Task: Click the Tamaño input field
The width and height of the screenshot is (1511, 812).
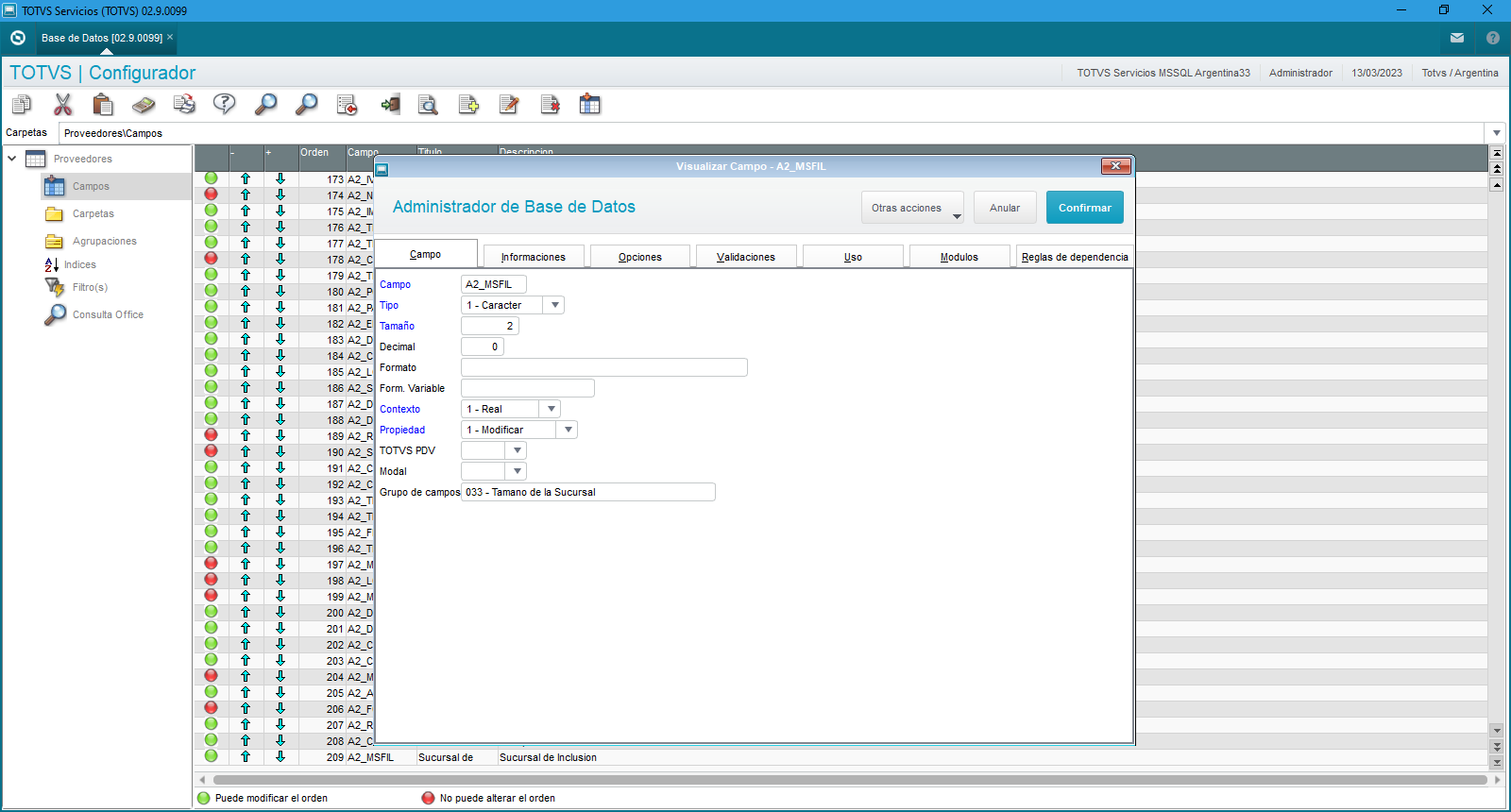Action: [490, 326]
